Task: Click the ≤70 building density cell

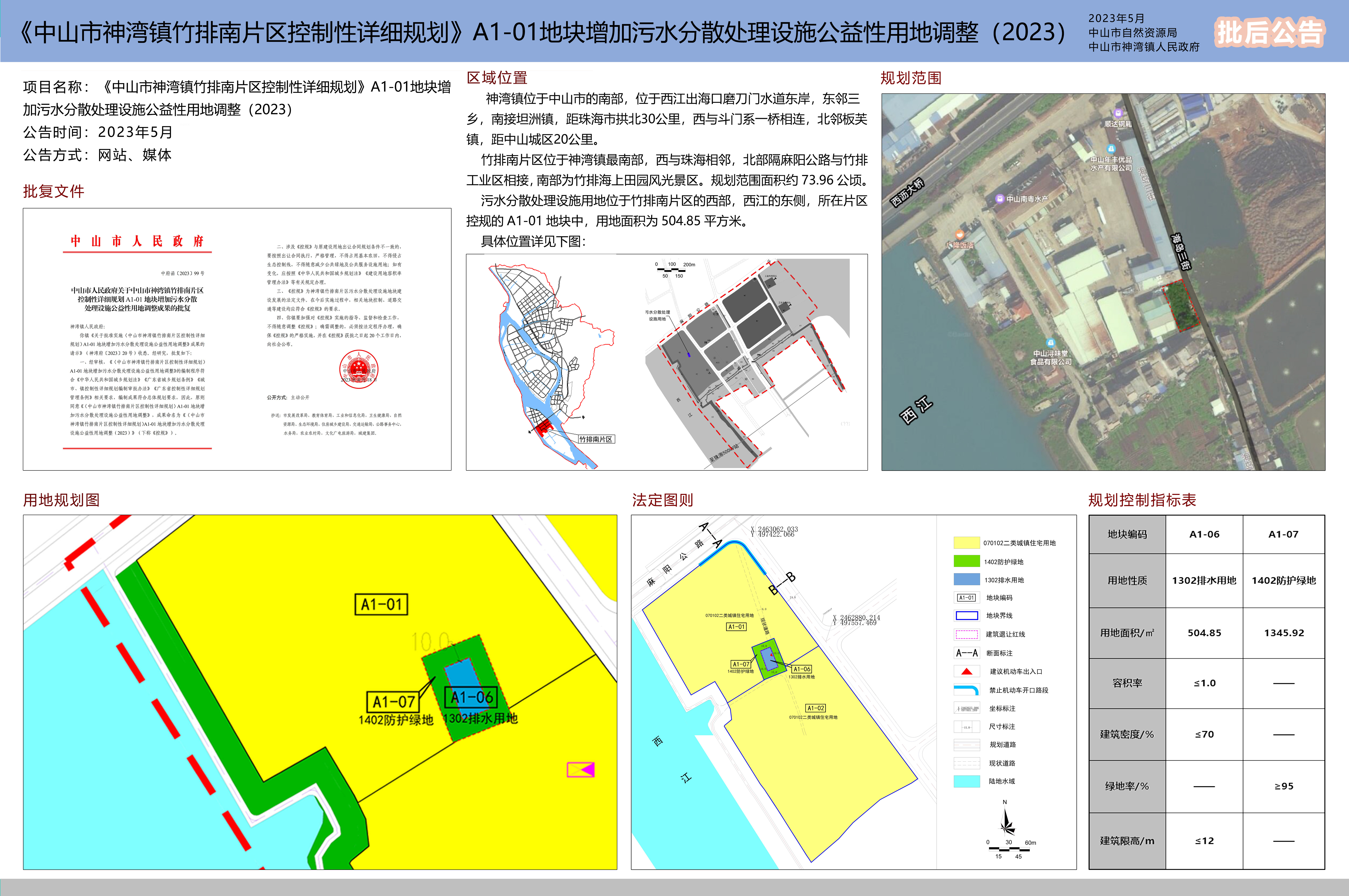Action: click(x=1204, y=734)
